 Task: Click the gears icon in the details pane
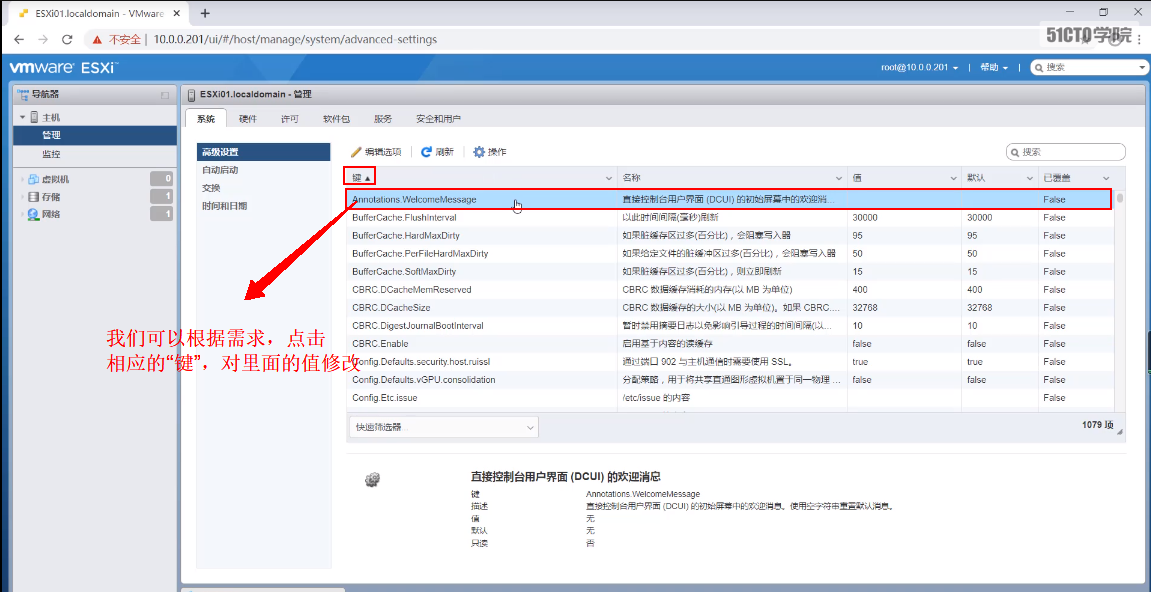[371, 480]
